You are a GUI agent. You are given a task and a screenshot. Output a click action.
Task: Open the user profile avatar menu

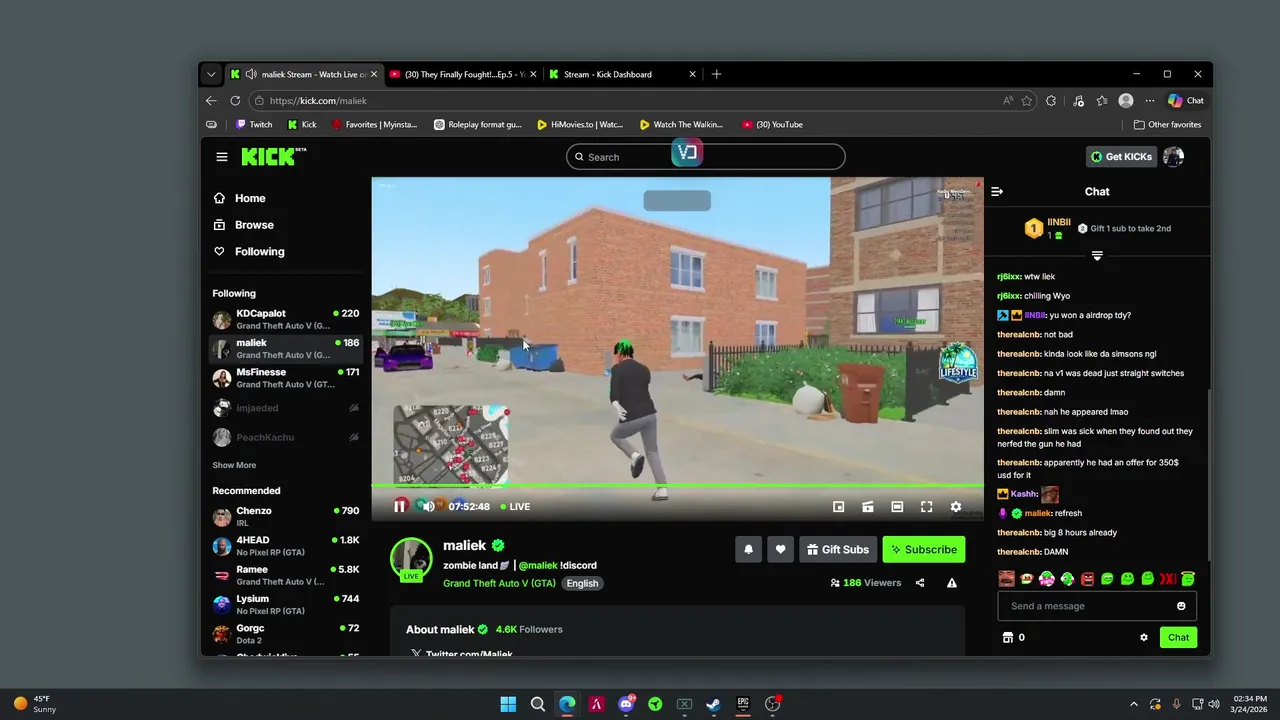[x=1174, y=157]
